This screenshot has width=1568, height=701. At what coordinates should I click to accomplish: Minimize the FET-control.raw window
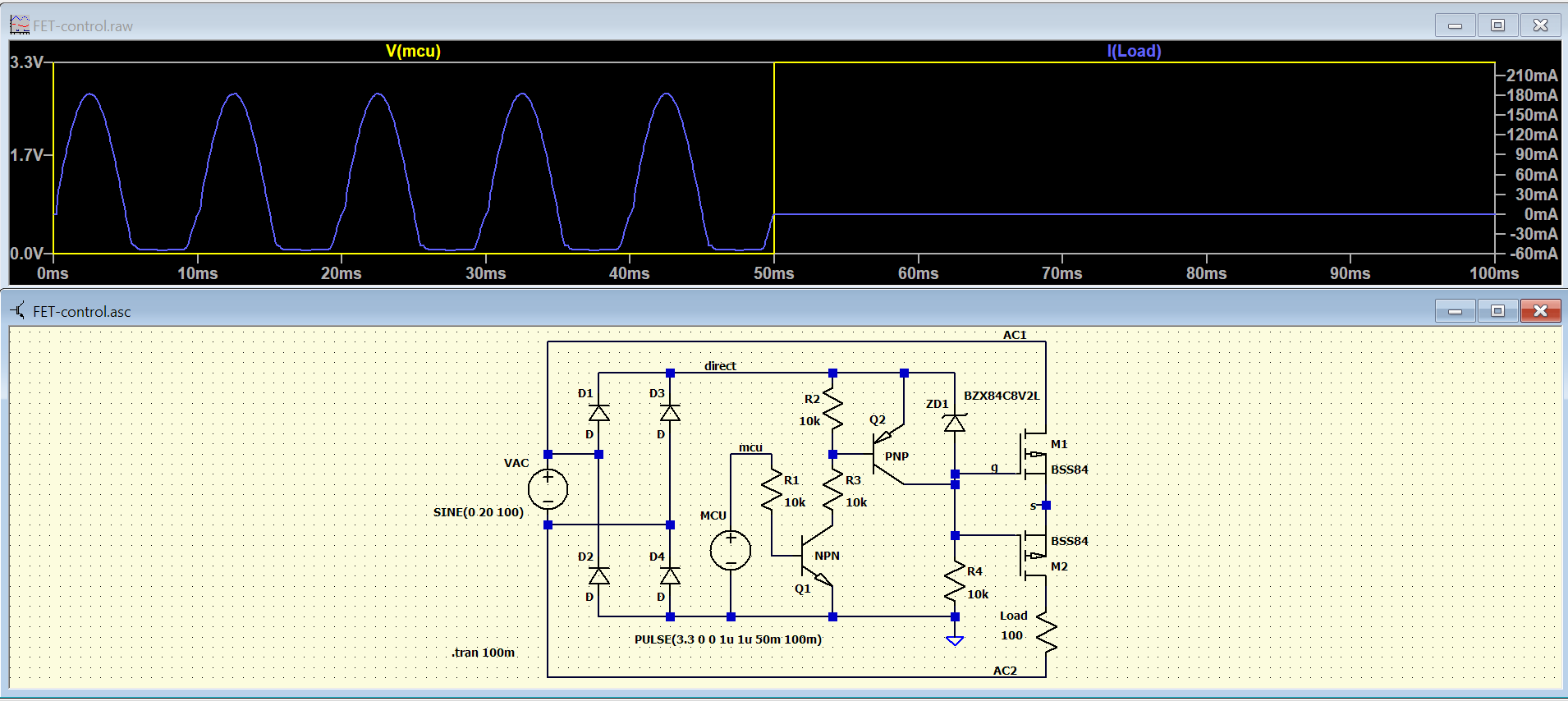pos(1456,25)
